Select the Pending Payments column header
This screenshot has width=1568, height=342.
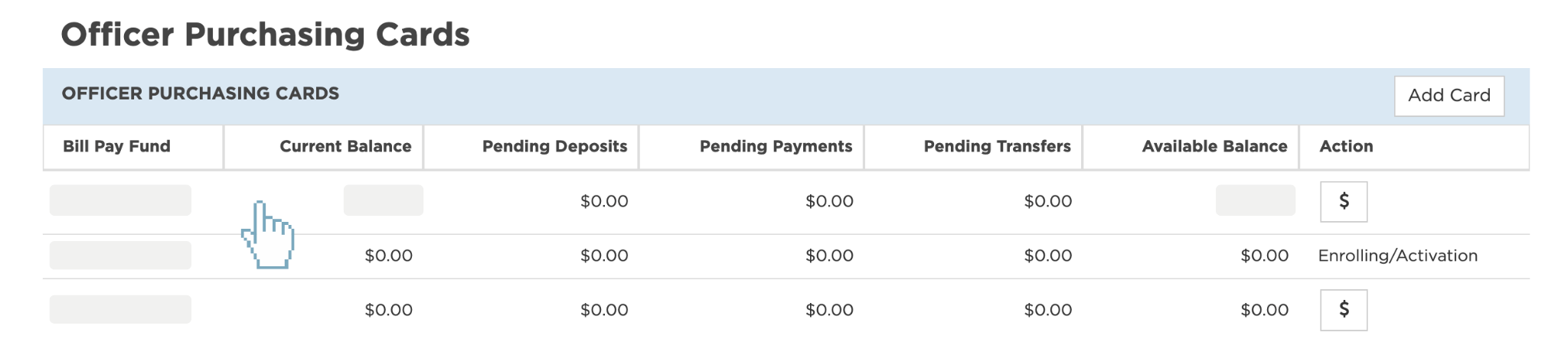[x=776, y=146]
